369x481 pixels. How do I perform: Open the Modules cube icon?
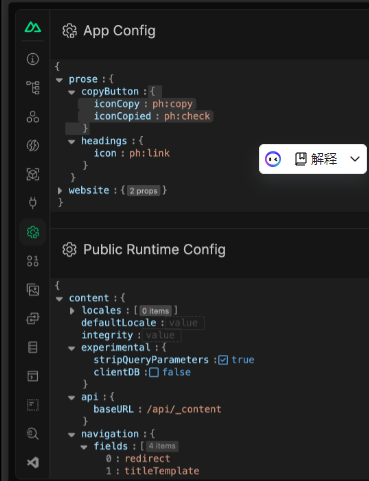(x=33, y=174)
